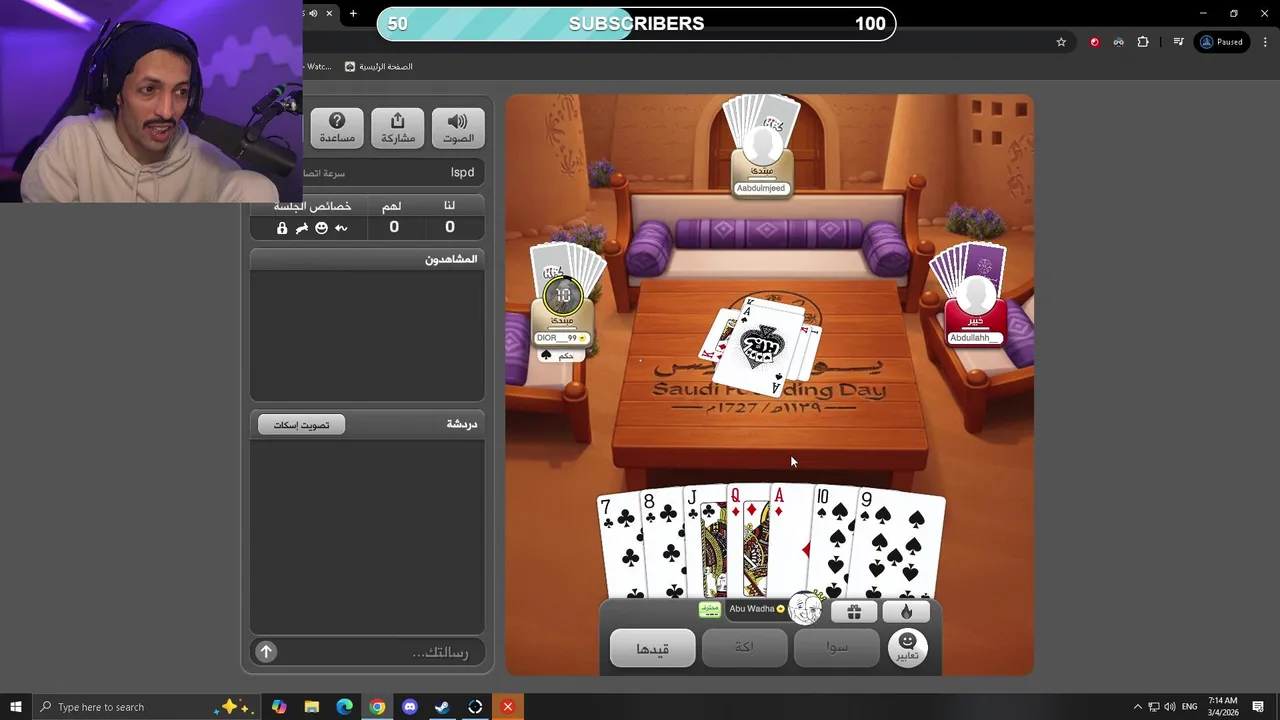Viewport: 1280px width, 720px height.
Task: Open Copilot from the taskbar
Action: pyautogui.click(x=279, y=707)
